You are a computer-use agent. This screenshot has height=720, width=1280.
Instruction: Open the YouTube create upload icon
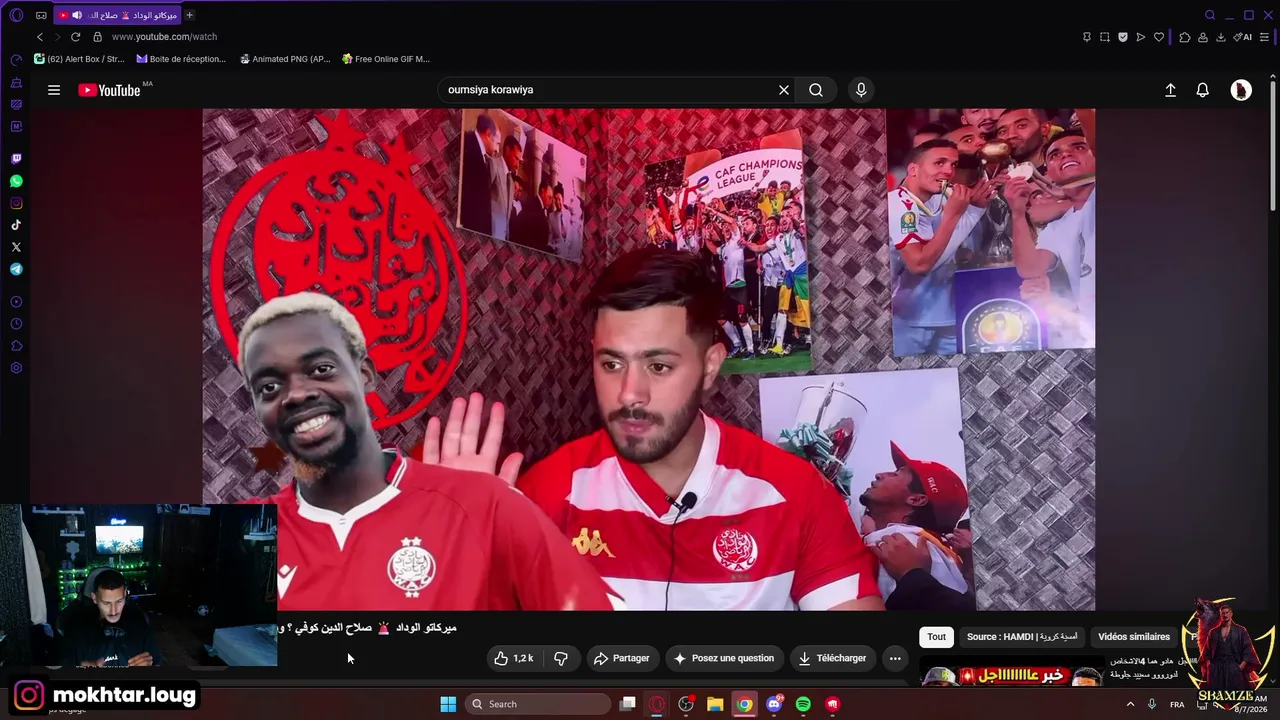pos(1170,90)
